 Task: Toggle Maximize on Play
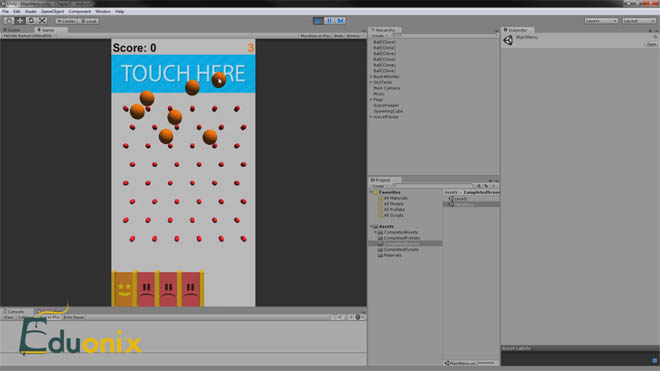(315, 36)
